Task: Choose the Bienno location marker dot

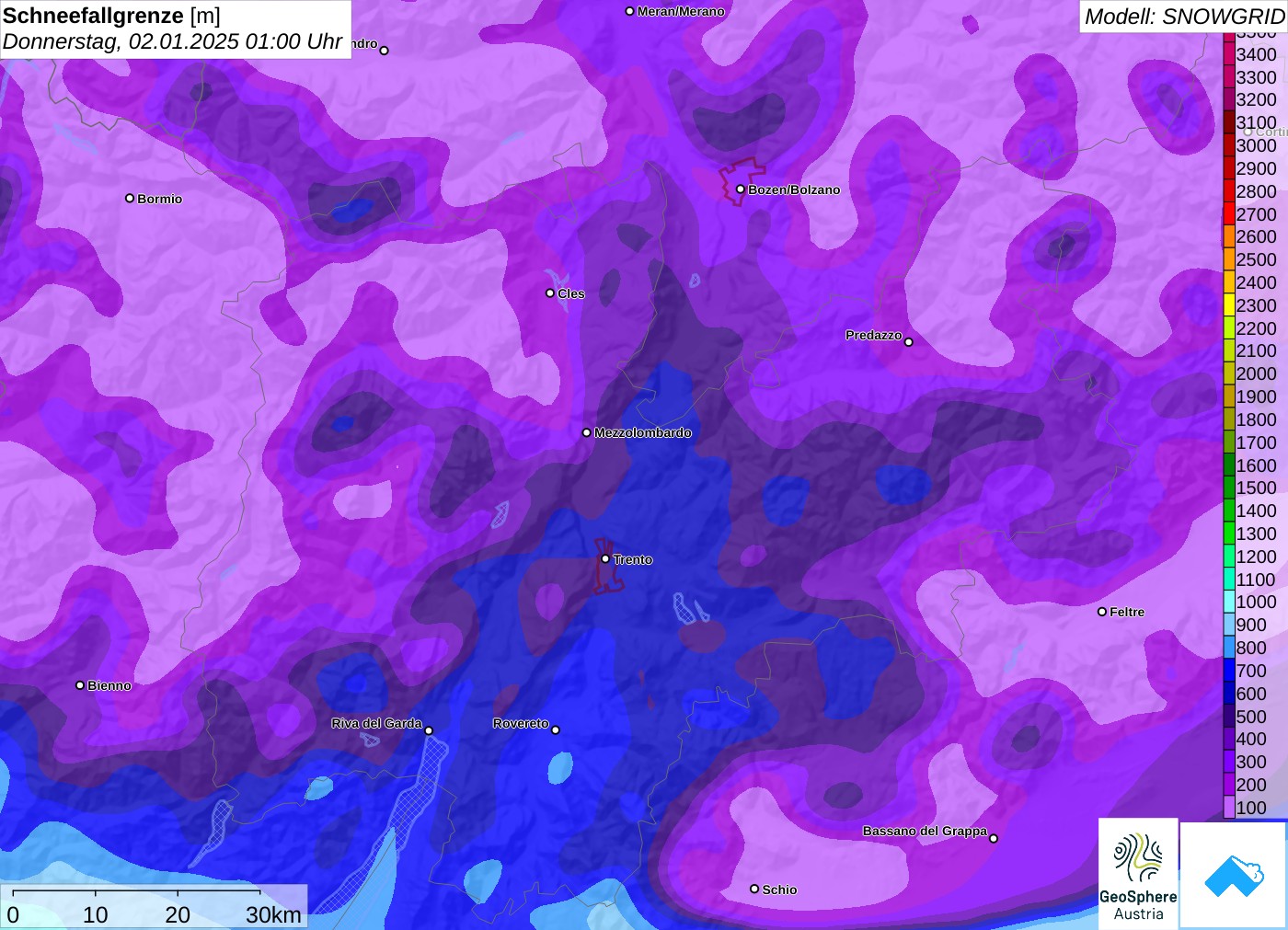Action: click(80, 685)
